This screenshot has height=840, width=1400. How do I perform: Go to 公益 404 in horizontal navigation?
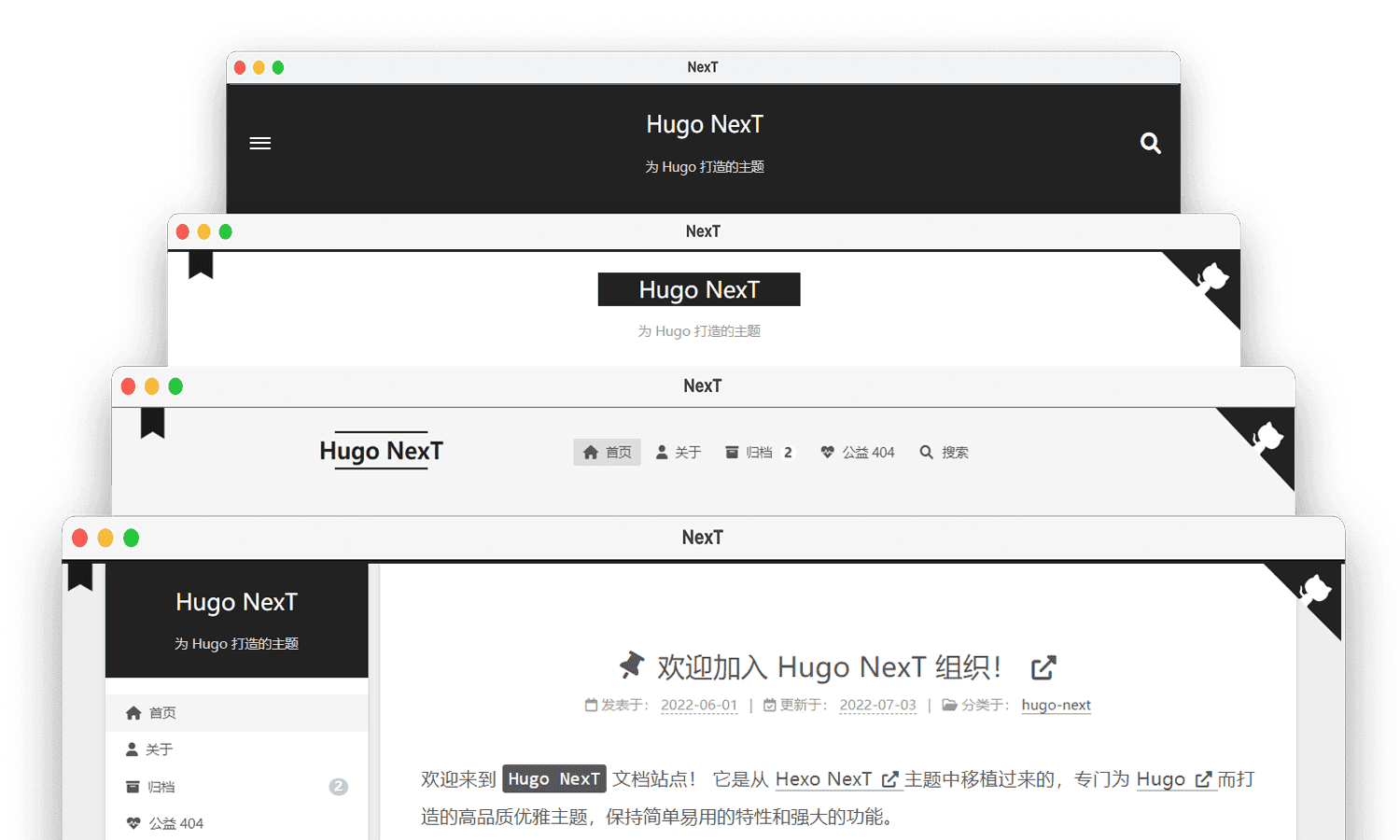858,453
